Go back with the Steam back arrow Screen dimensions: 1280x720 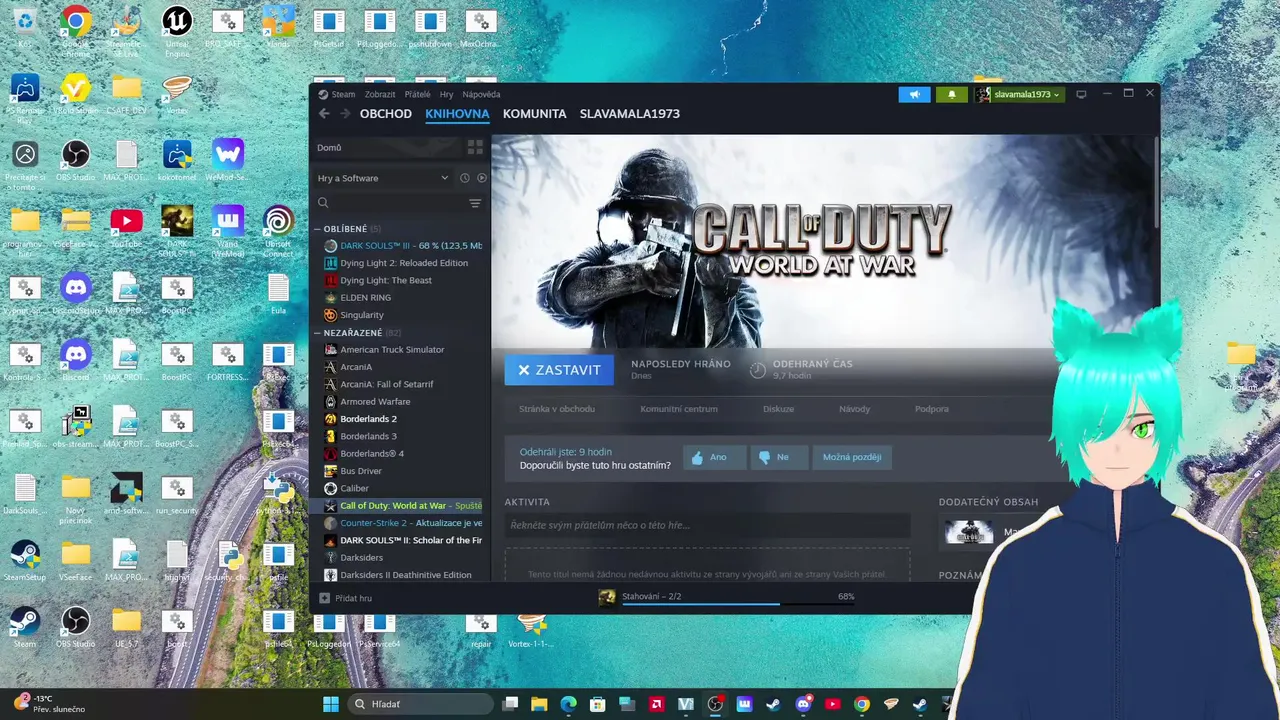(x=324, y=114)
